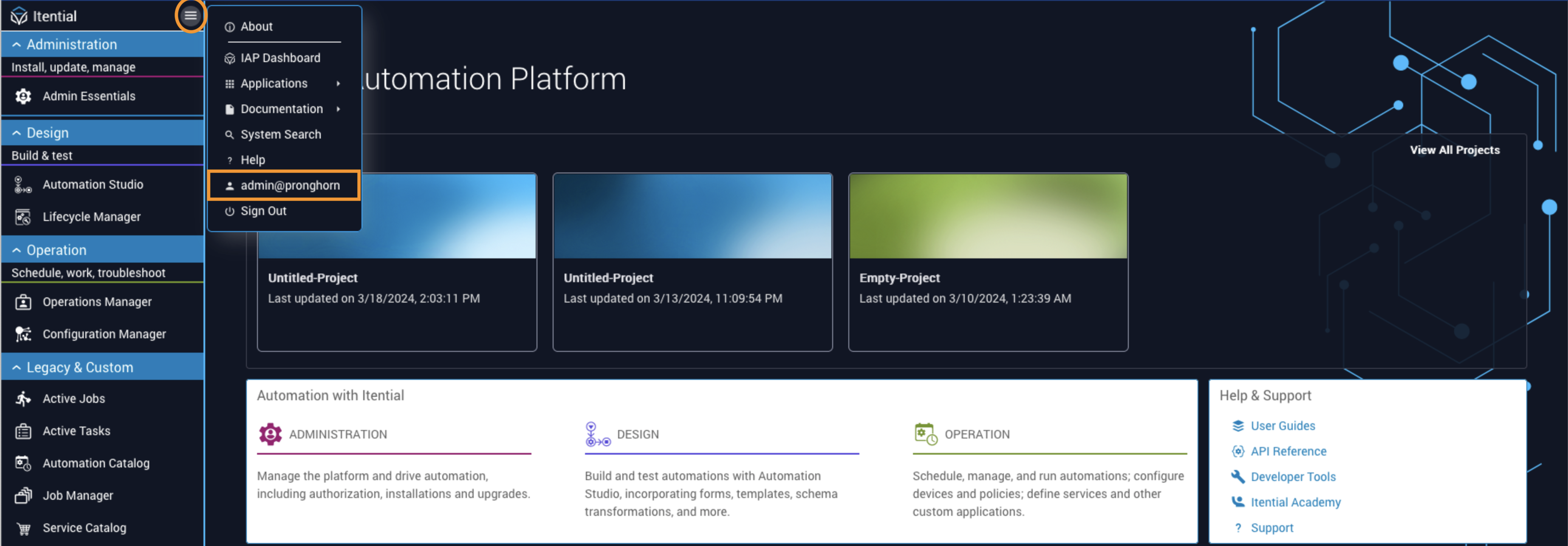Open Automation Studio from sidebar

pyautogui.click(x=93, y=184)
